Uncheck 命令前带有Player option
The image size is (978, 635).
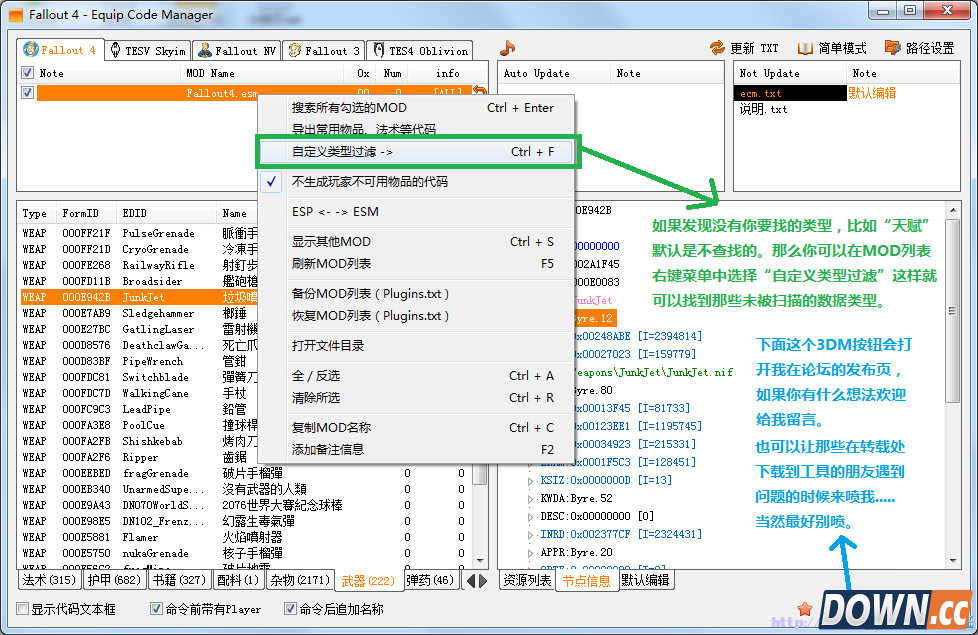point(156,609)
